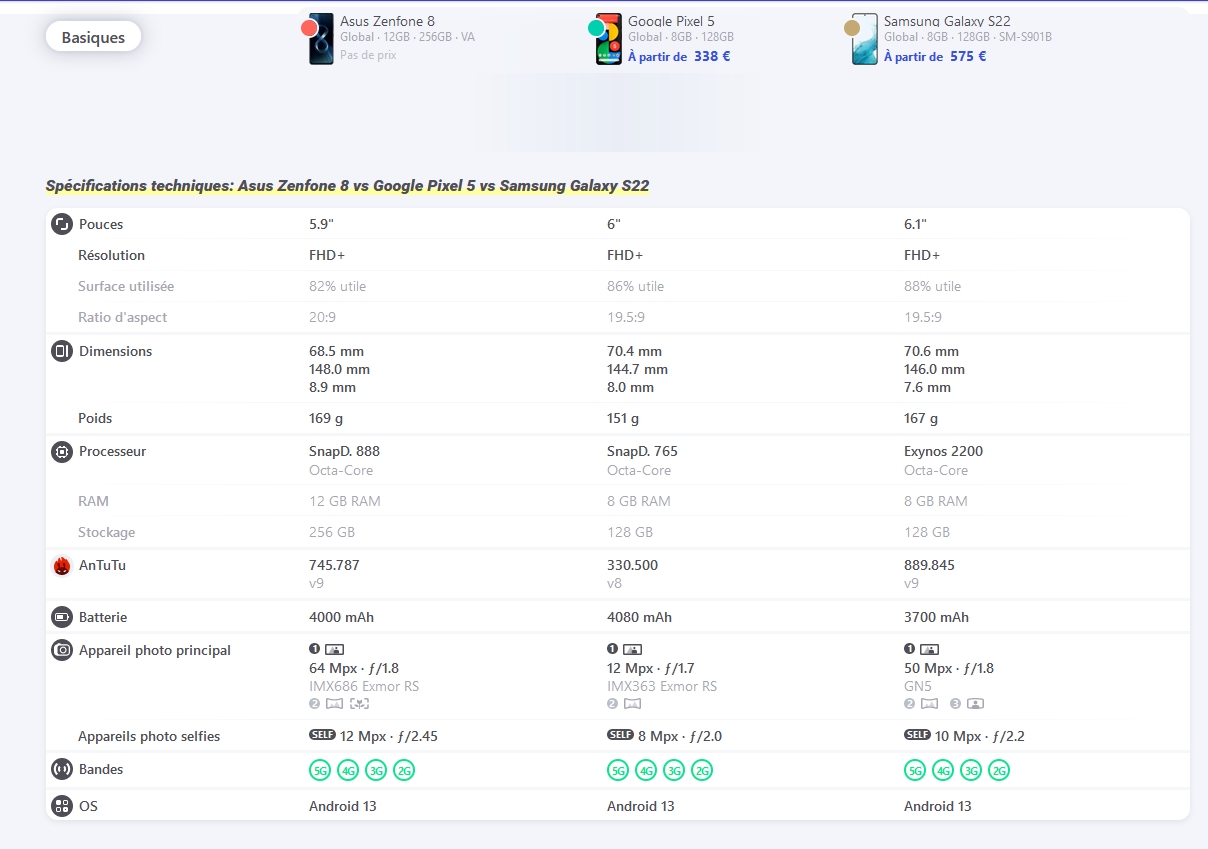The image size is (1208, 849).
Task: Click the 2G badge for Google Pixel 5
Action: pos(702,770)
